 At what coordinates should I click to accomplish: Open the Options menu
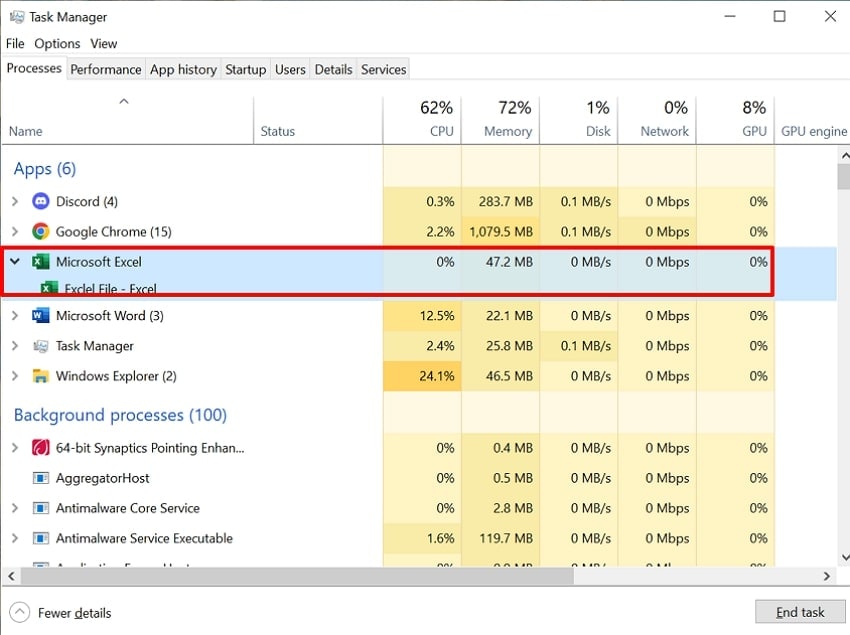click(x=57, y=44)
